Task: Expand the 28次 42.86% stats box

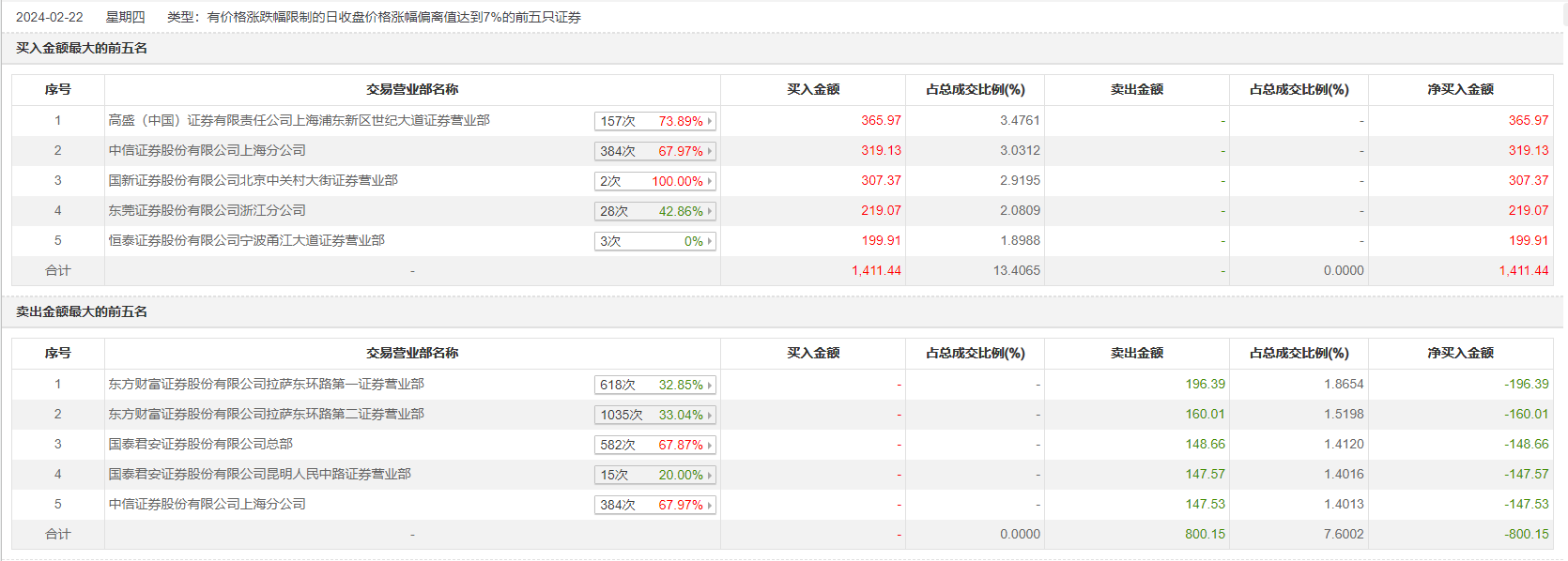Action: pos(655,211)
